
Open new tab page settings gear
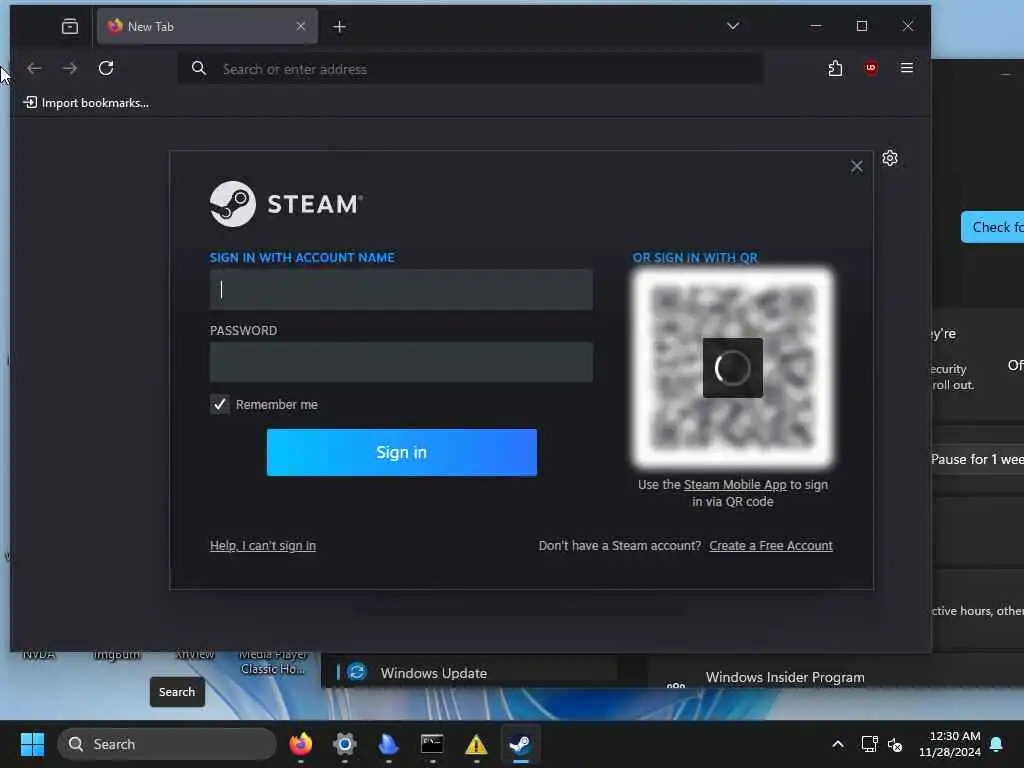click(x=889, y=158)
